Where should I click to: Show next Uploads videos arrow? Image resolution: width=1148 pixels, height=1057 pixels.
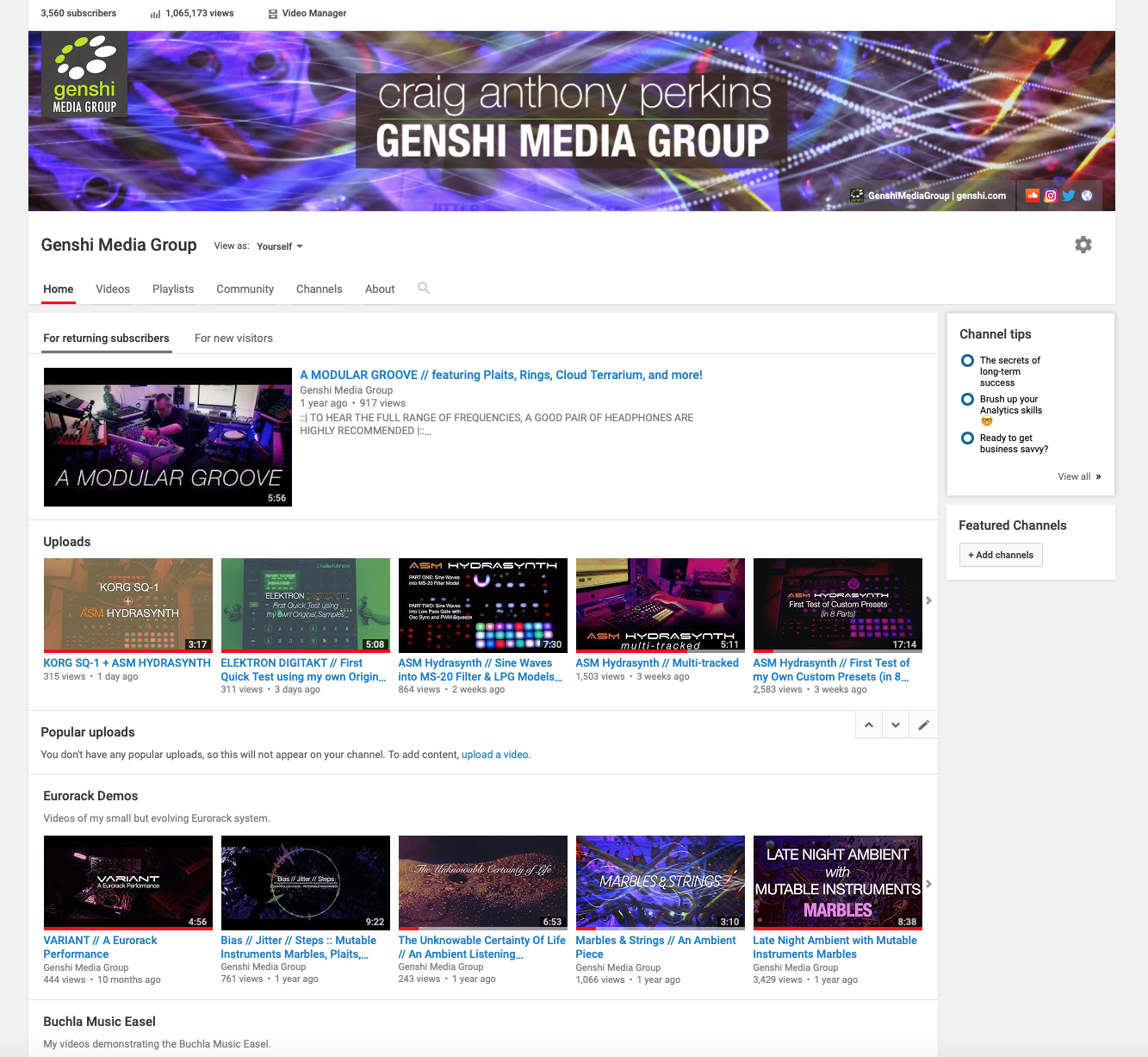928,600
